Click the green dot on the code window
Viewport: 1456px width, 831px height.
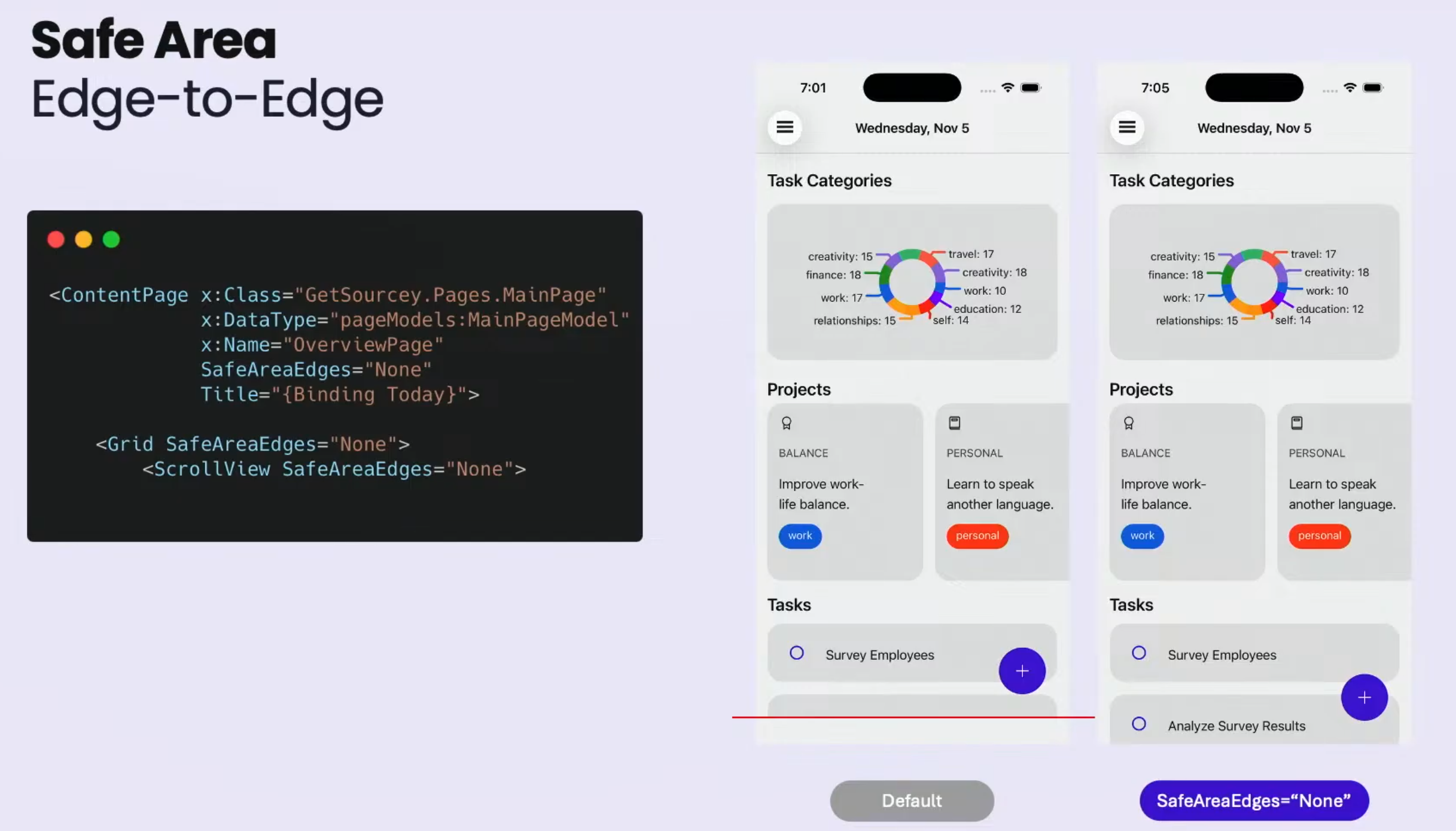click(111, 239)
